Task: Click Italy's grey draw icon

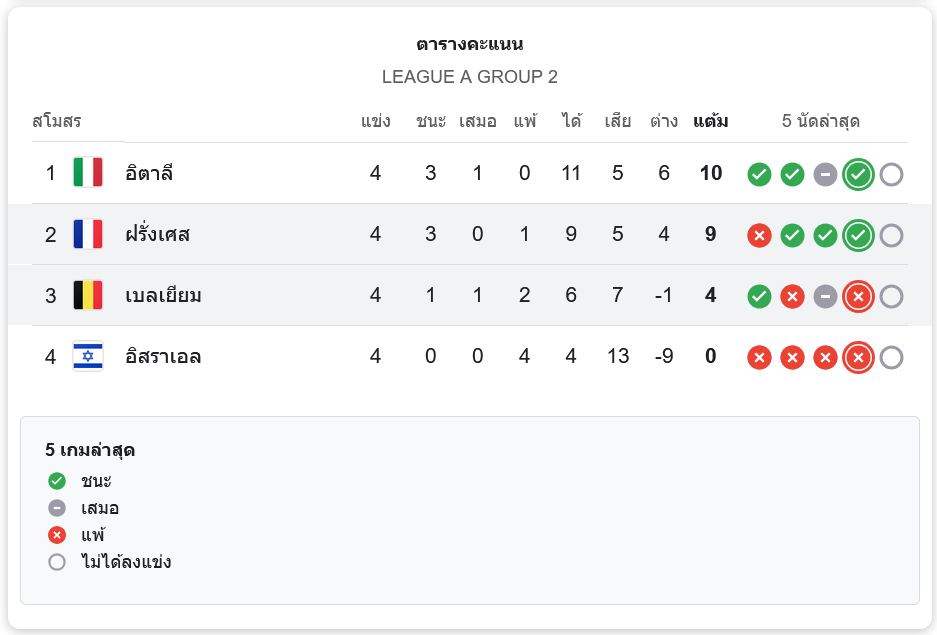Action: pyautogui.click(x=825, y=174)
